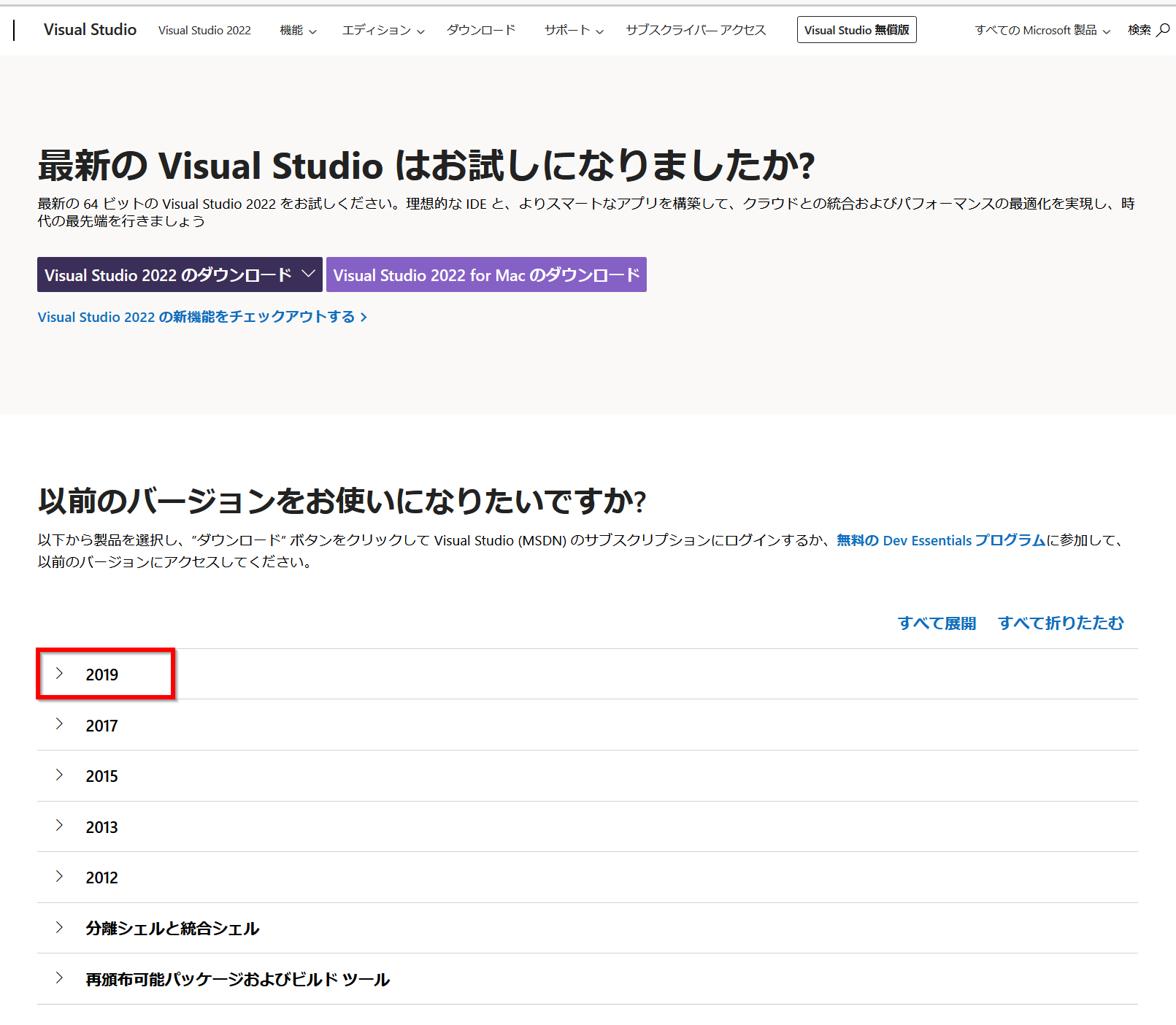The height and width of the screenshot is (1025, 1176).
Task: Open the ダウンロード nav item
Action: [481, 30]
